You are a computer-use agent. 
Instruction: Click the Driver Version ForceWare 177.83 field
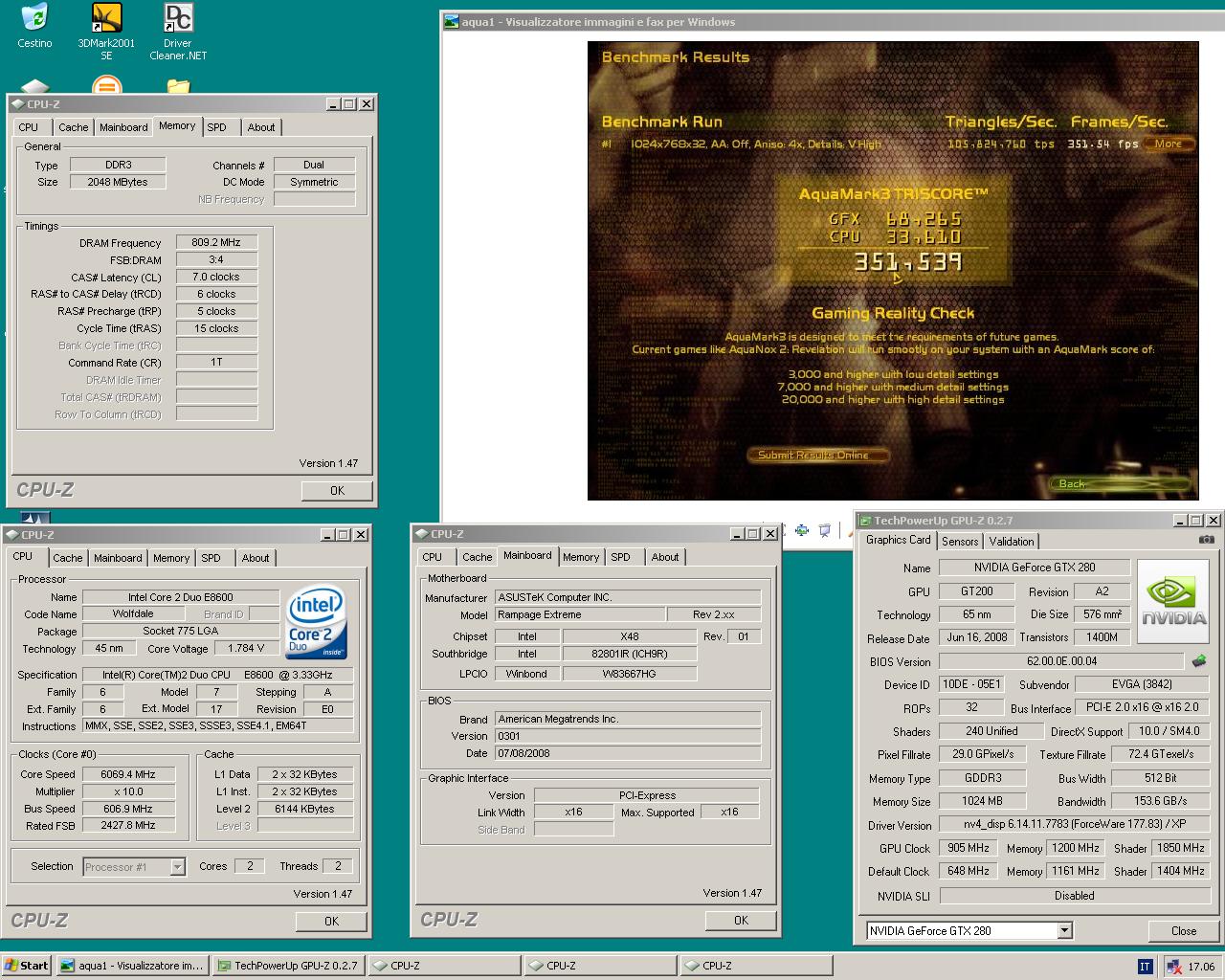[x=1075, y=824]
